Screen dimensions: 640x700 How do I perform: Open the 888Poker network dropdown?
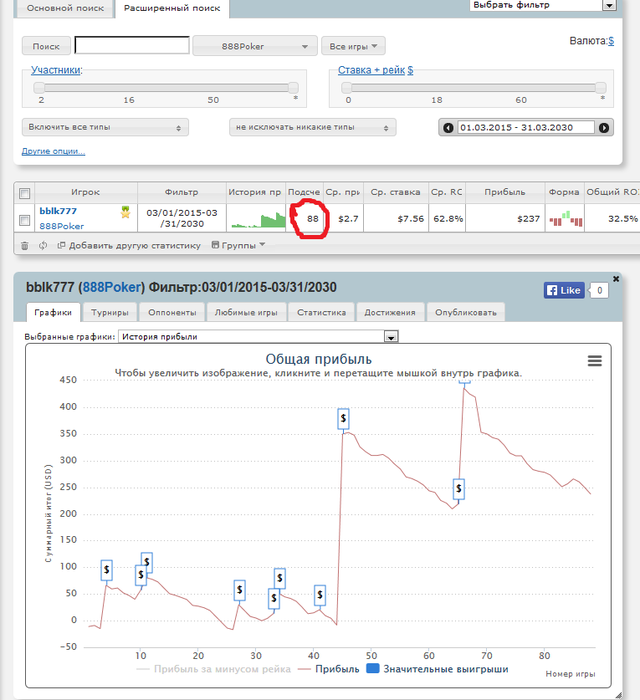(255, 46)
